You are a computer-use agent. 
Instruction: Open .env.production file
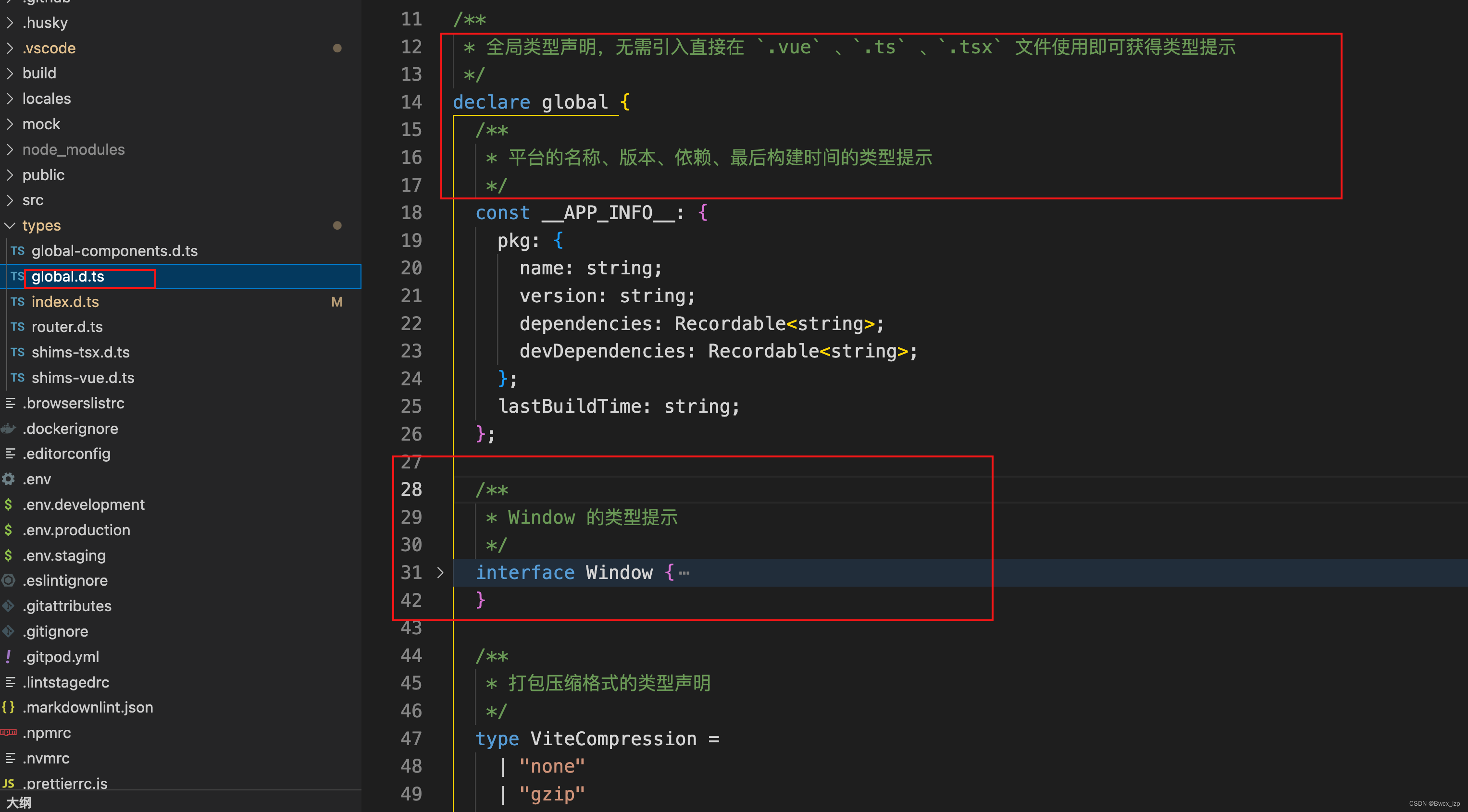(76, 530)
